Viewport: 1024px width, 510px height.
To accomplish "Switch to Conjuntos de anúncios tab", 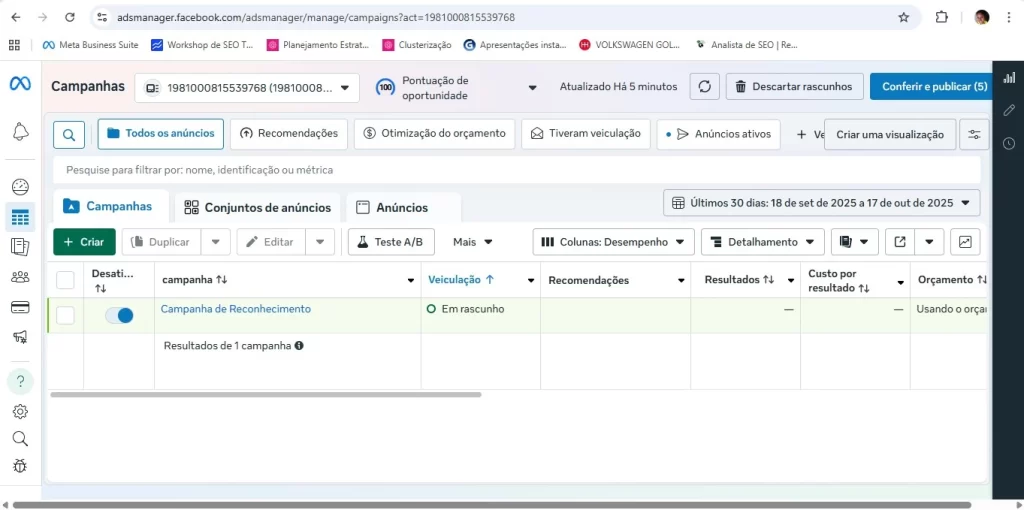I will point(257,208).
